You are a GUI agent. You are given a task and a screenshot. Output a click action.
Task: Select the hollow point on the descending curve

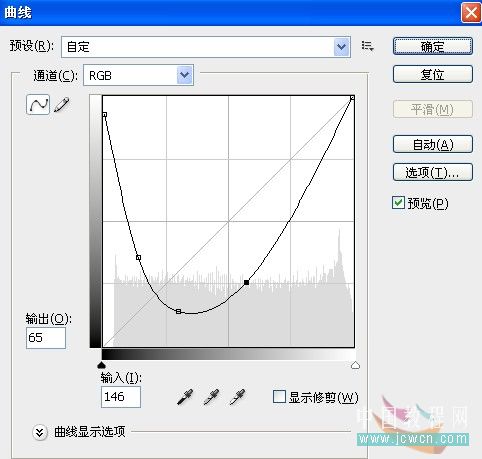(x=138, y=257)
